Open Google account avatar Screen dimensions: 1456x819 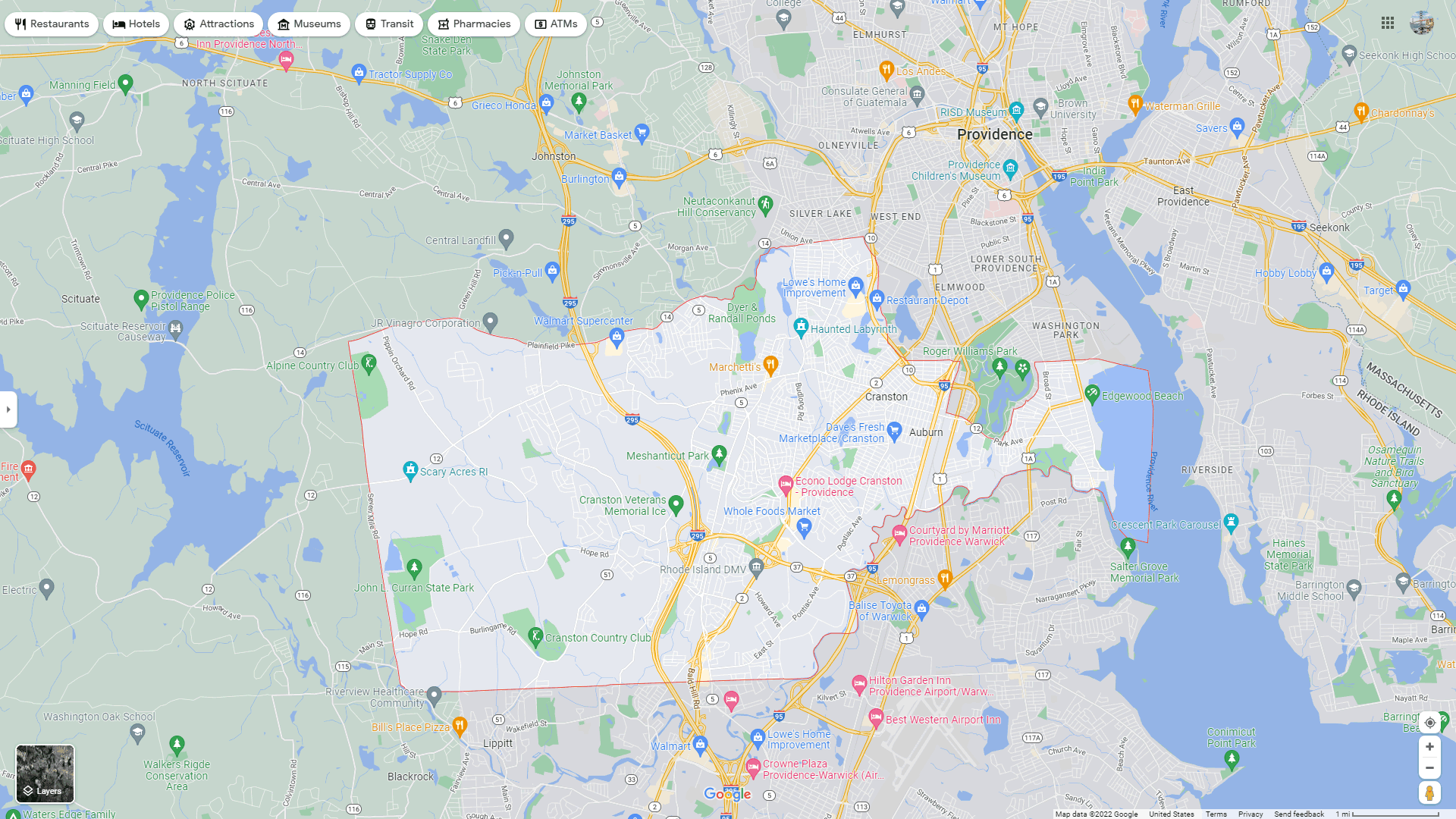click(x=1422, y=24)
